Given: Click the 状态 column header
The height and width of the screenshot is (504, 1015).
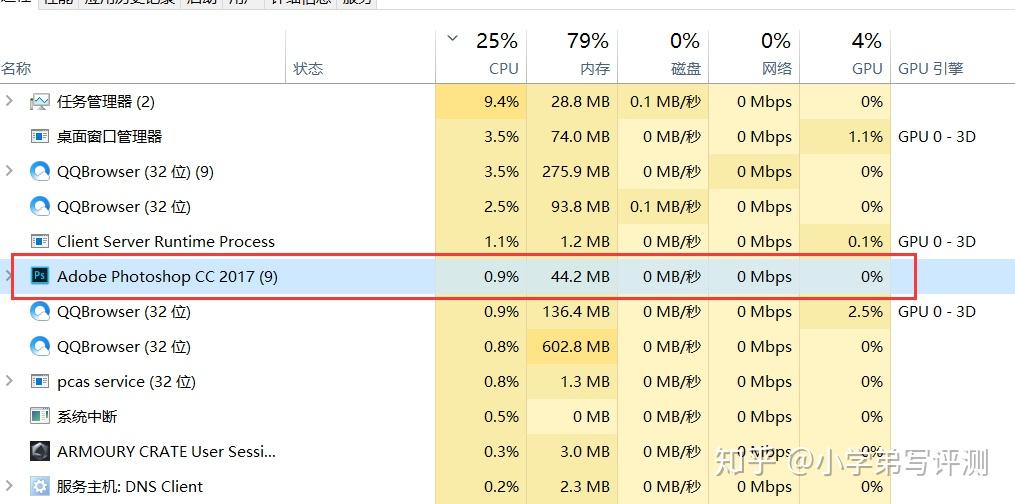Looking at the screenshot, I should pos(308,69).
